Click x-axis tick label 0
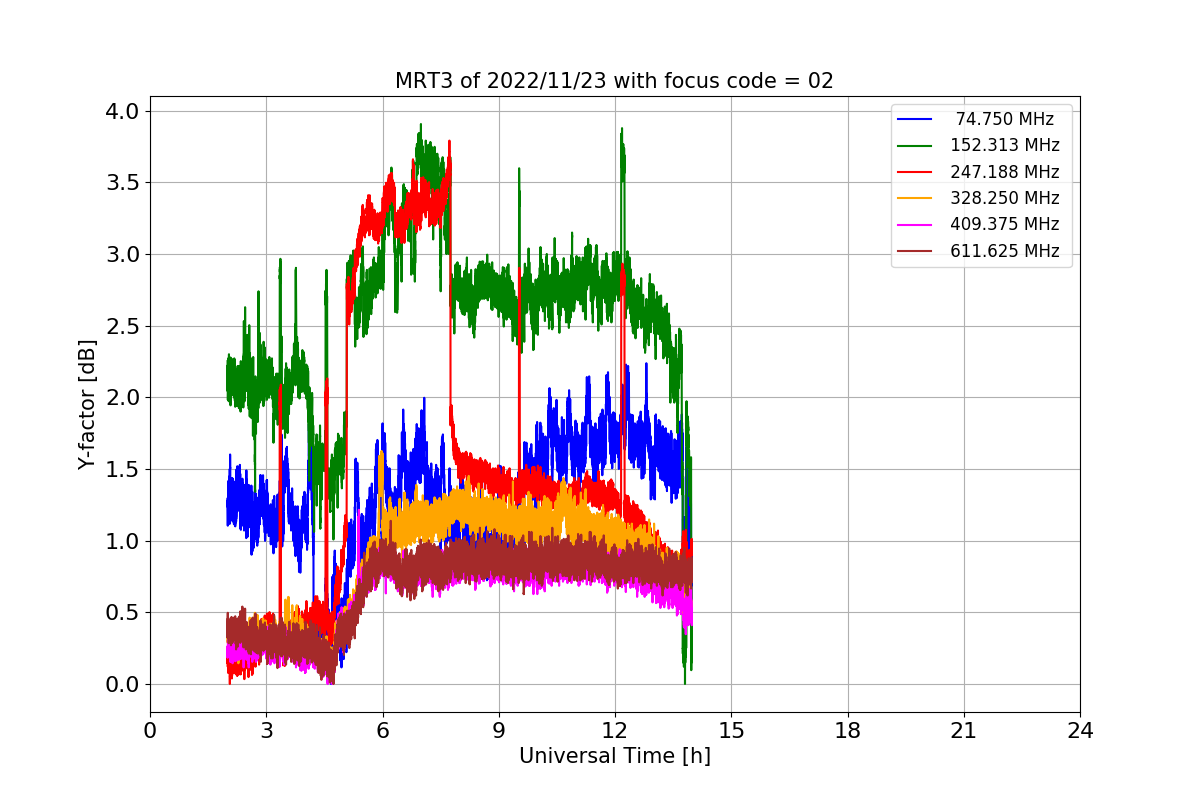Screen dimensions: 1200x800 pyautogui.click(x=150, y=731)
